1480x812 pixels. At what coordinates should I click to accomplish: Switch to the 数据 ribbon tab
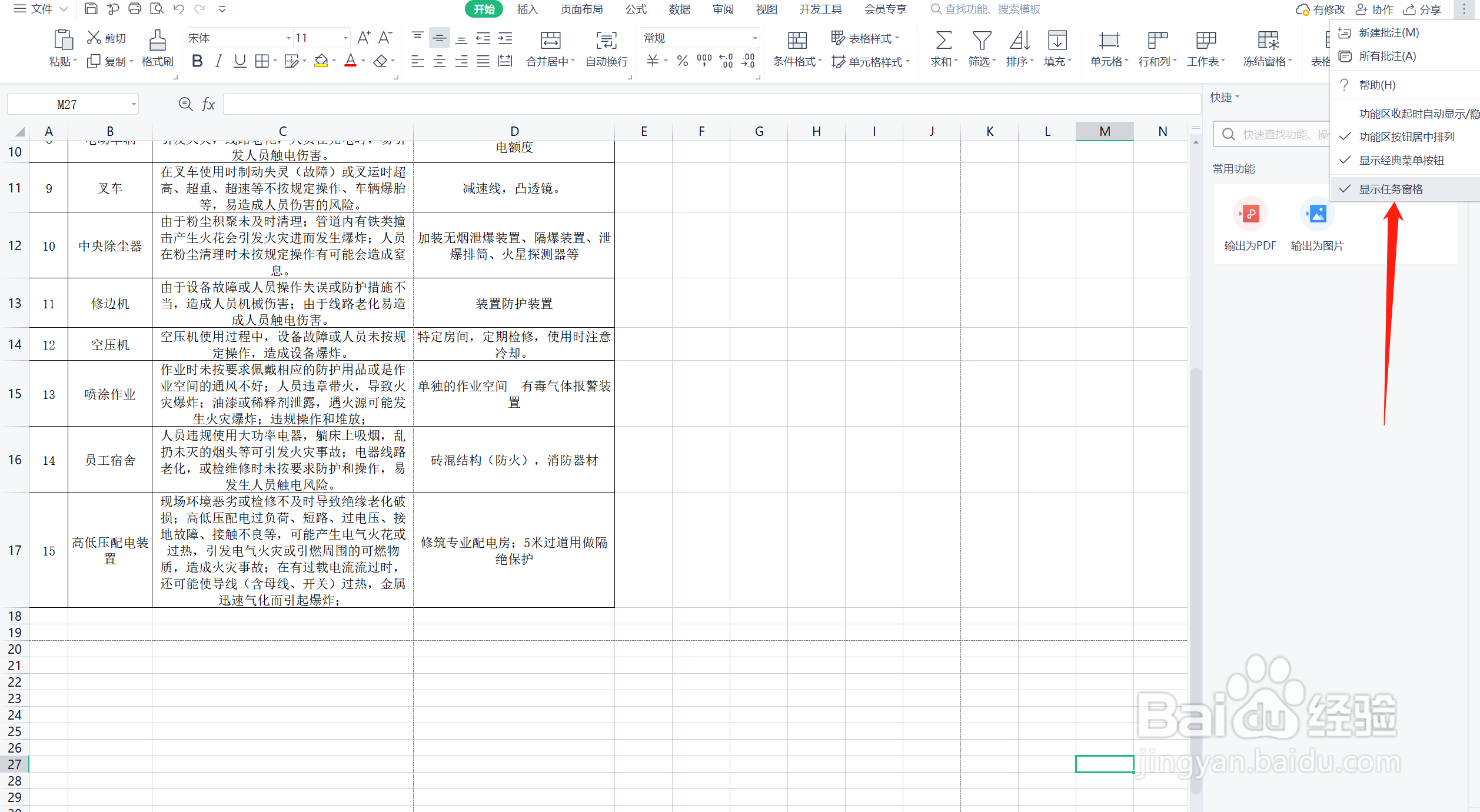point(679,9)
